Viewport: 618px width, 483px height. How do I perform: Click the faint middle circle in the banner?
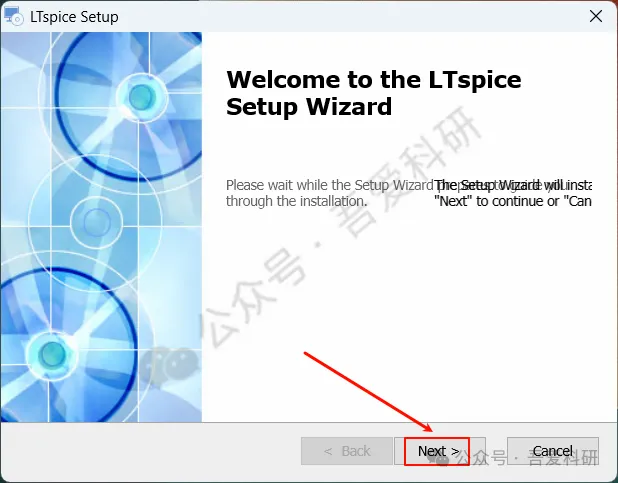pos(97,222)
